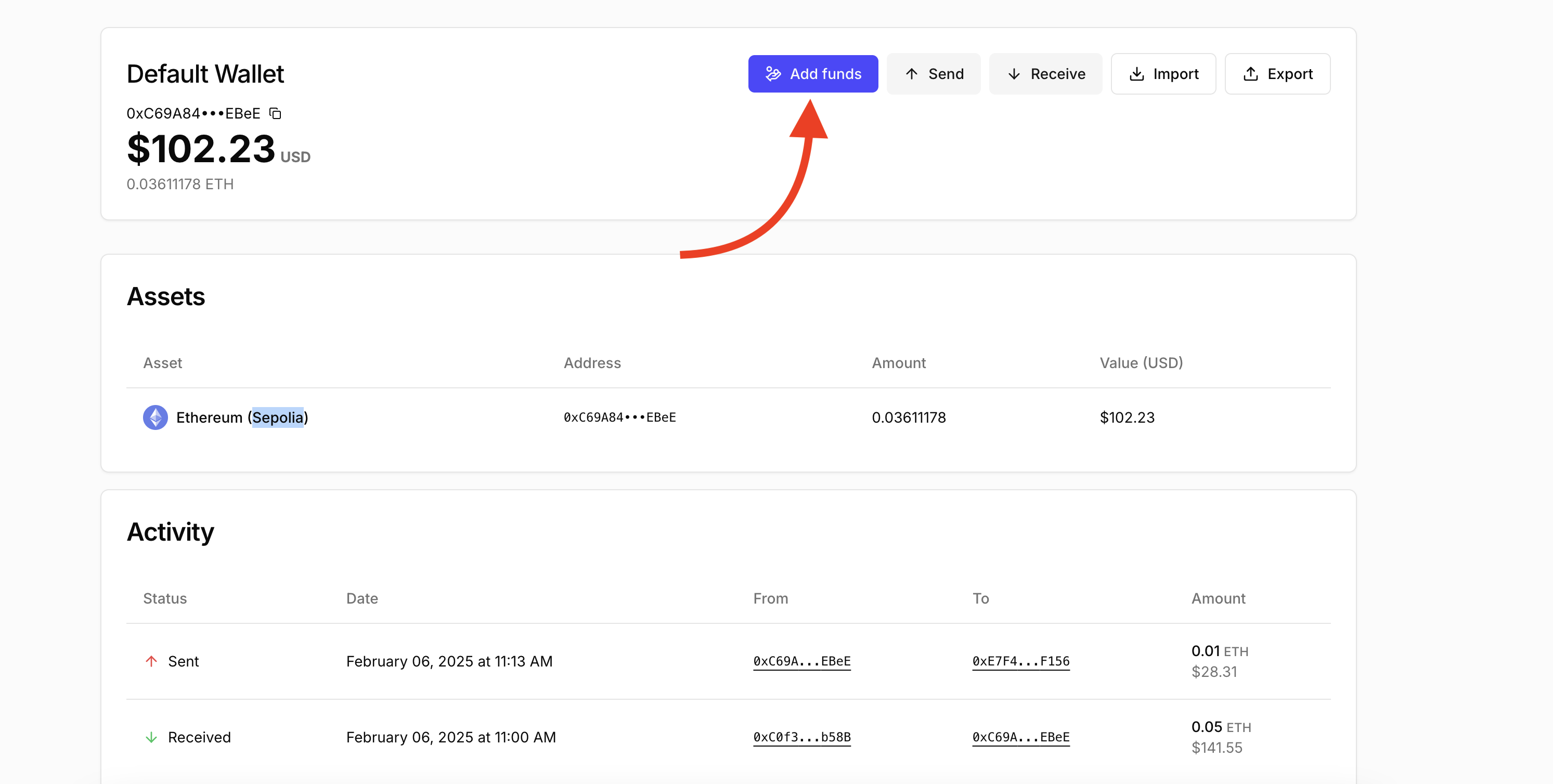Click the Value (USD) column header
Image resolution: width=1553 pixels, height=784 pixels.
pyautogui.click(x=1141, y=363)
